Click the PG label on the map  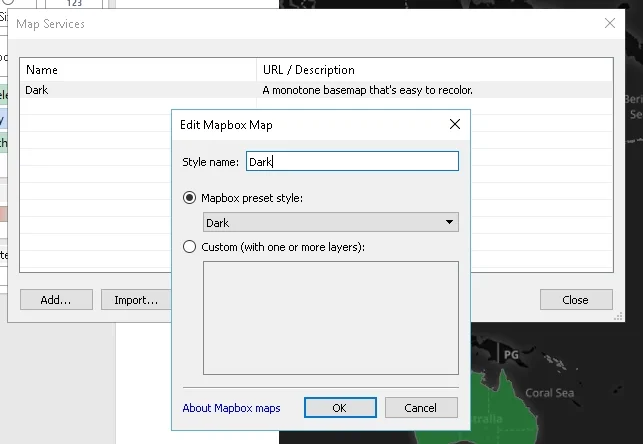[511, 355]
